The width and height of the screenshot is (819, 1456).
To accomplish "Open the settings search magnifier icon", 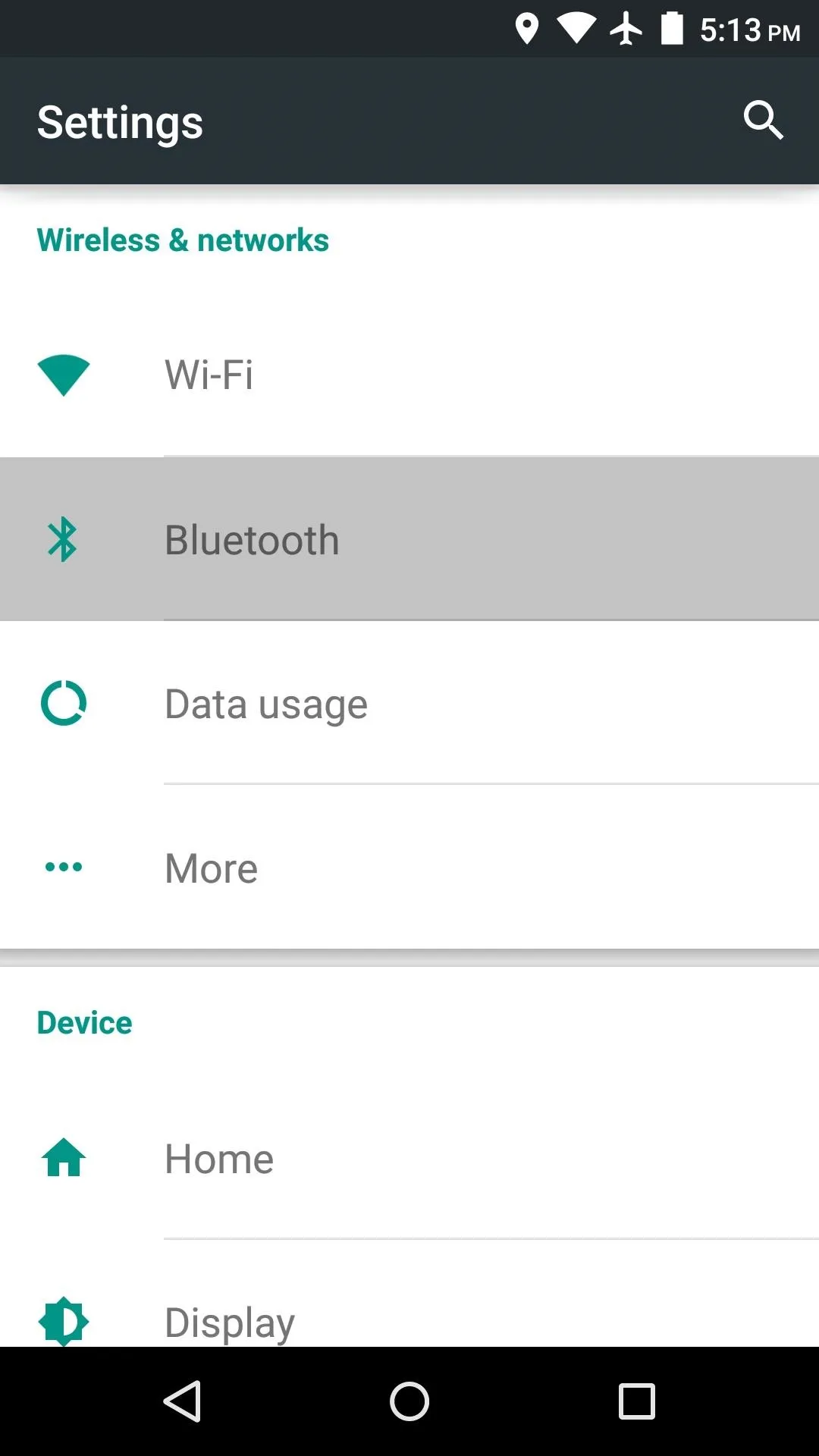I will (763, 120).
